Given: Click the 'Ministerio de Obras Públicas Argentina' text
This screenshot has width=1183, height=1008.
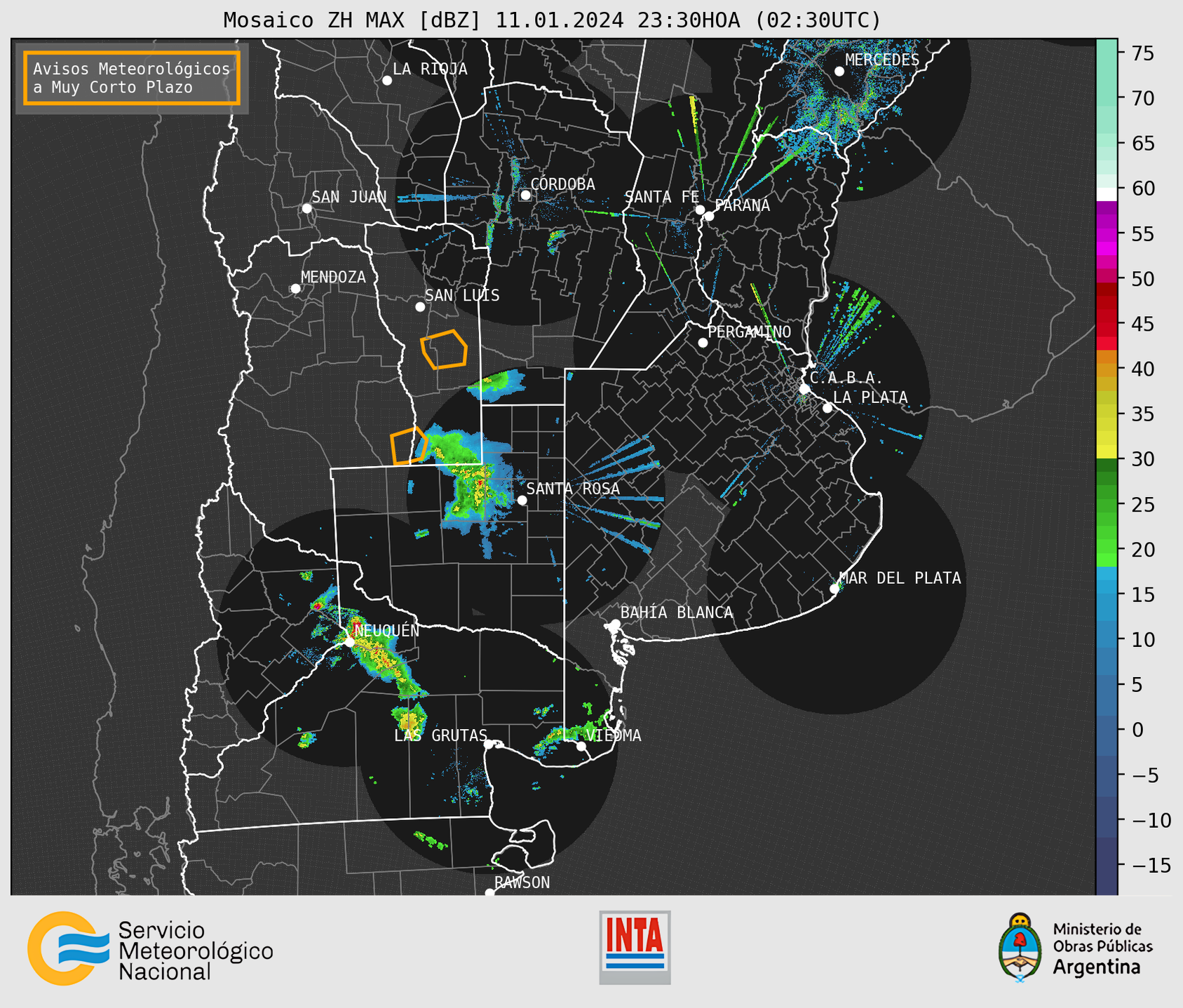Looking at the screenshot, I should [1102, 948].
